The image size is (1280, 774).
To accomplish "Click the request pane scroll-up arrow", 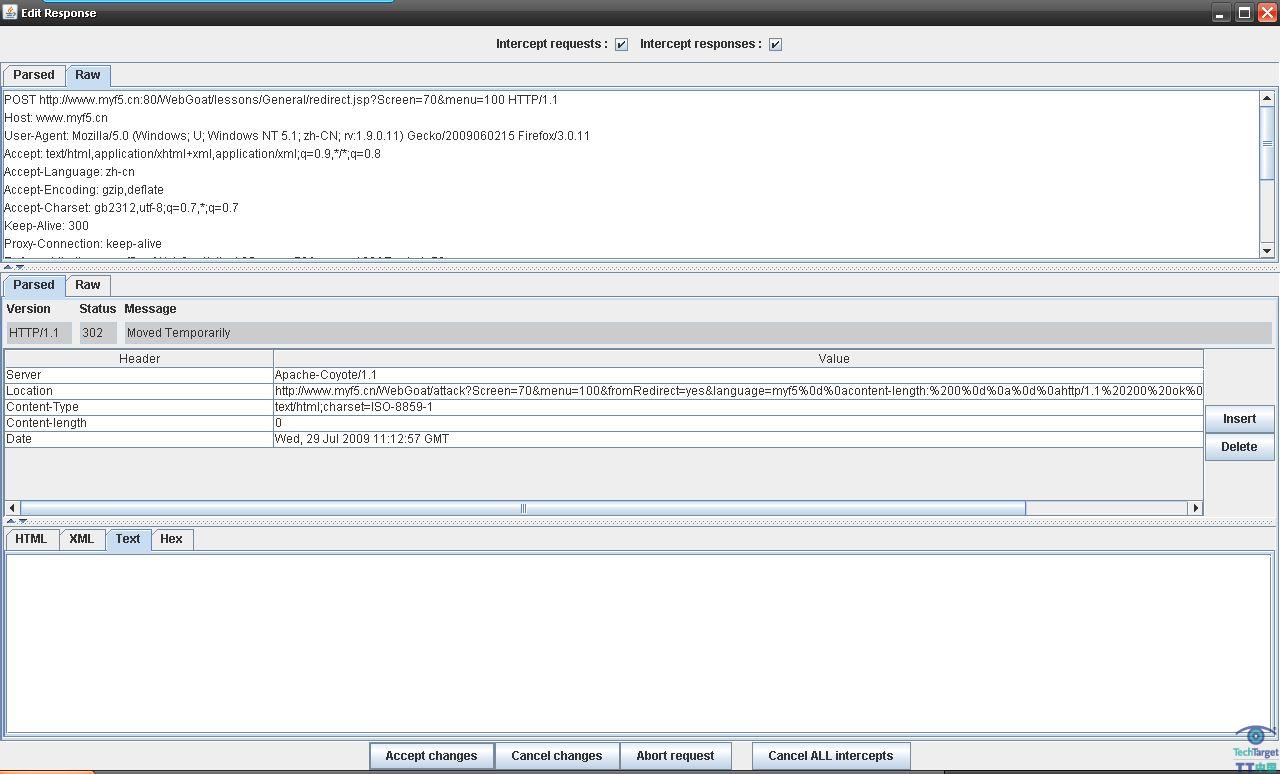I will click(1267, 98).
